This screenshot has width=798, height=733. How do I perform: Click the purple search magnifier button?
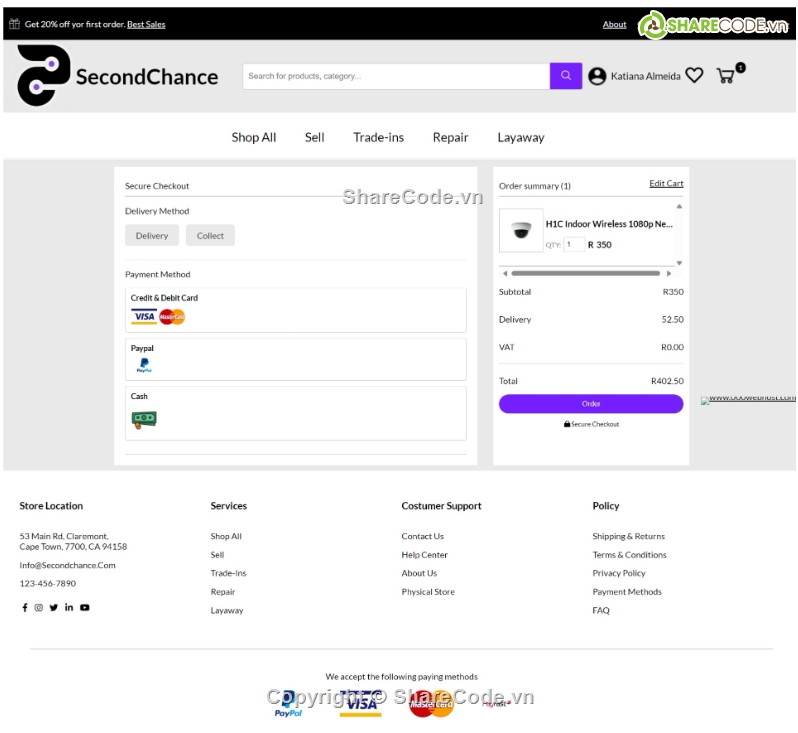(565, 76)
